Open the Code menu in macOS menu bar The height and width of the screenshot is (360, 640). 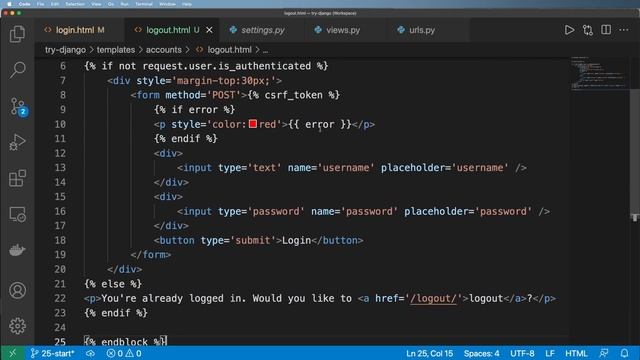(24, 4)
